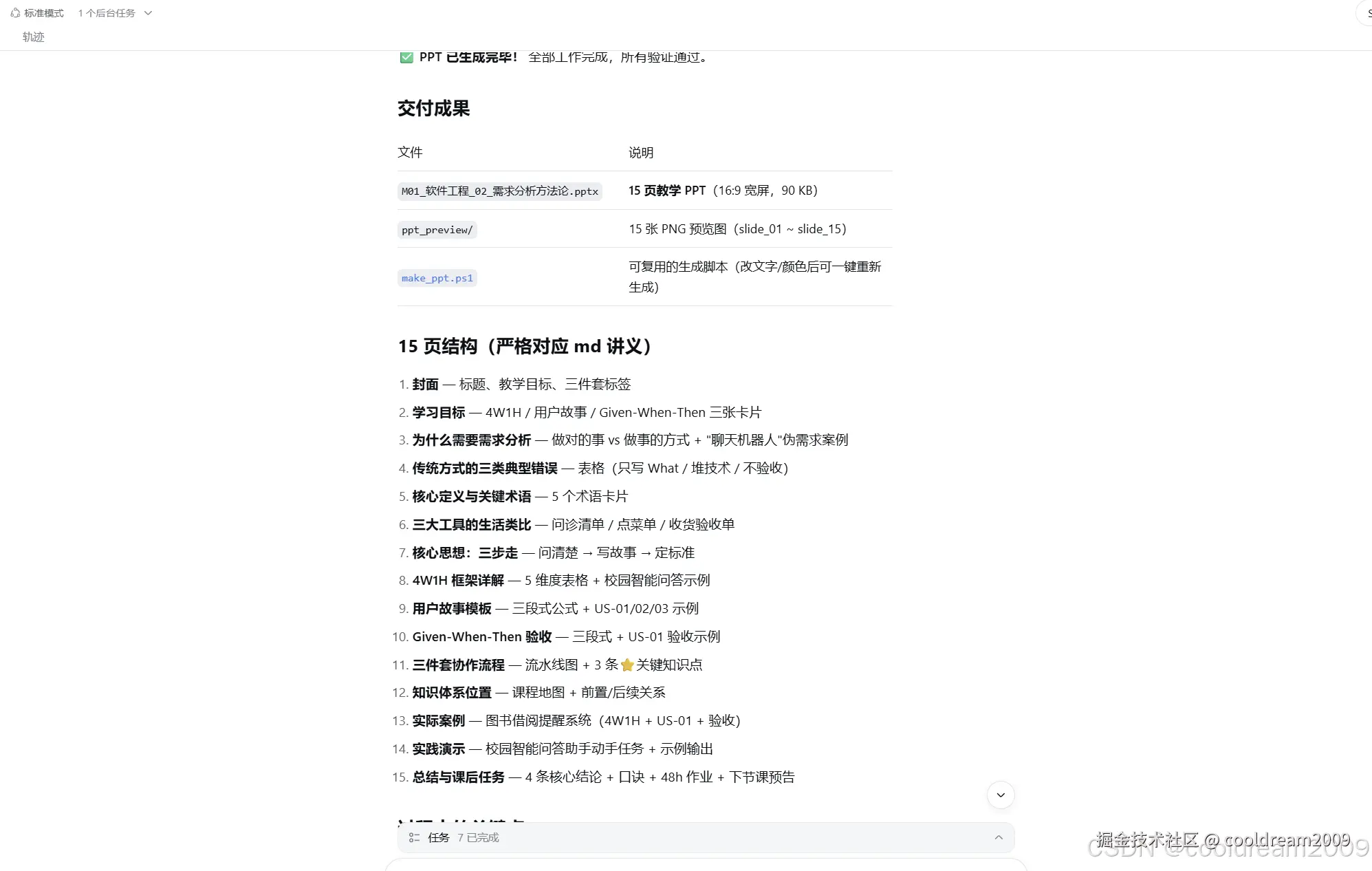Click the green checkmark icon near PPT 已生成完毕
Image resolution: width=1372 pixels, height=871 pixels.
coord(406,57)
